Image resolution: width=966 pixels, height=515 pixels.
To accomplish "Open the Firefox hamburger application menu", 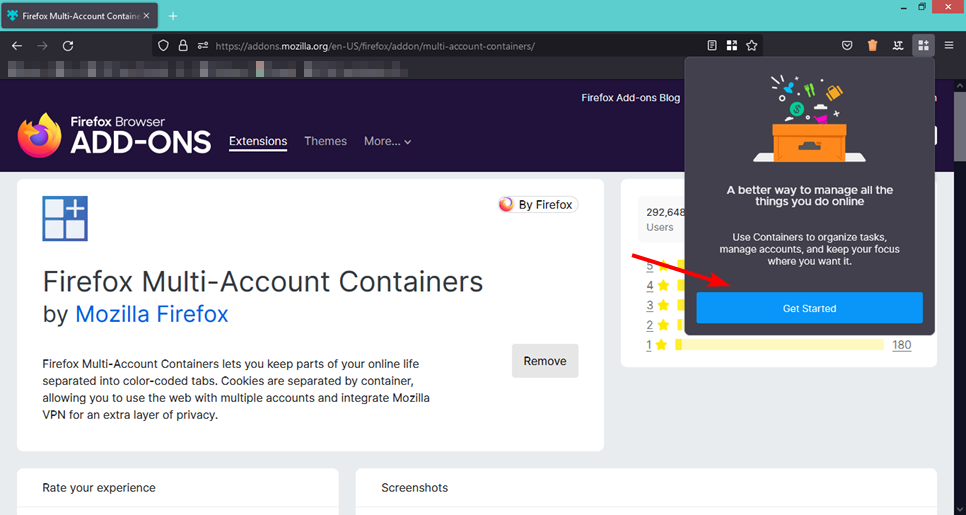I will (948, 45).
